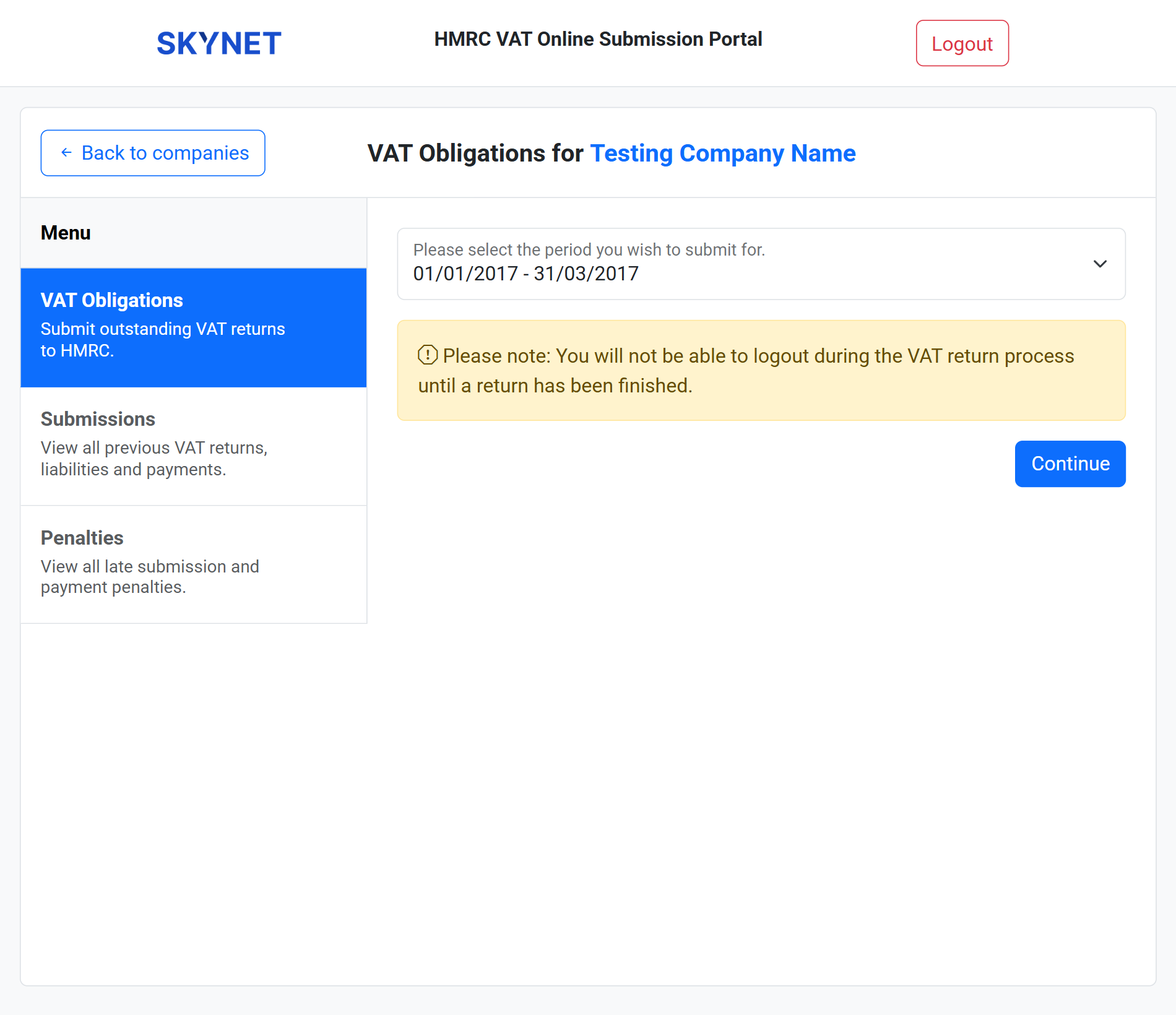Click the Testing Company Name heading text
The width and height of the screenshot is (1176, 1015).
722,153
